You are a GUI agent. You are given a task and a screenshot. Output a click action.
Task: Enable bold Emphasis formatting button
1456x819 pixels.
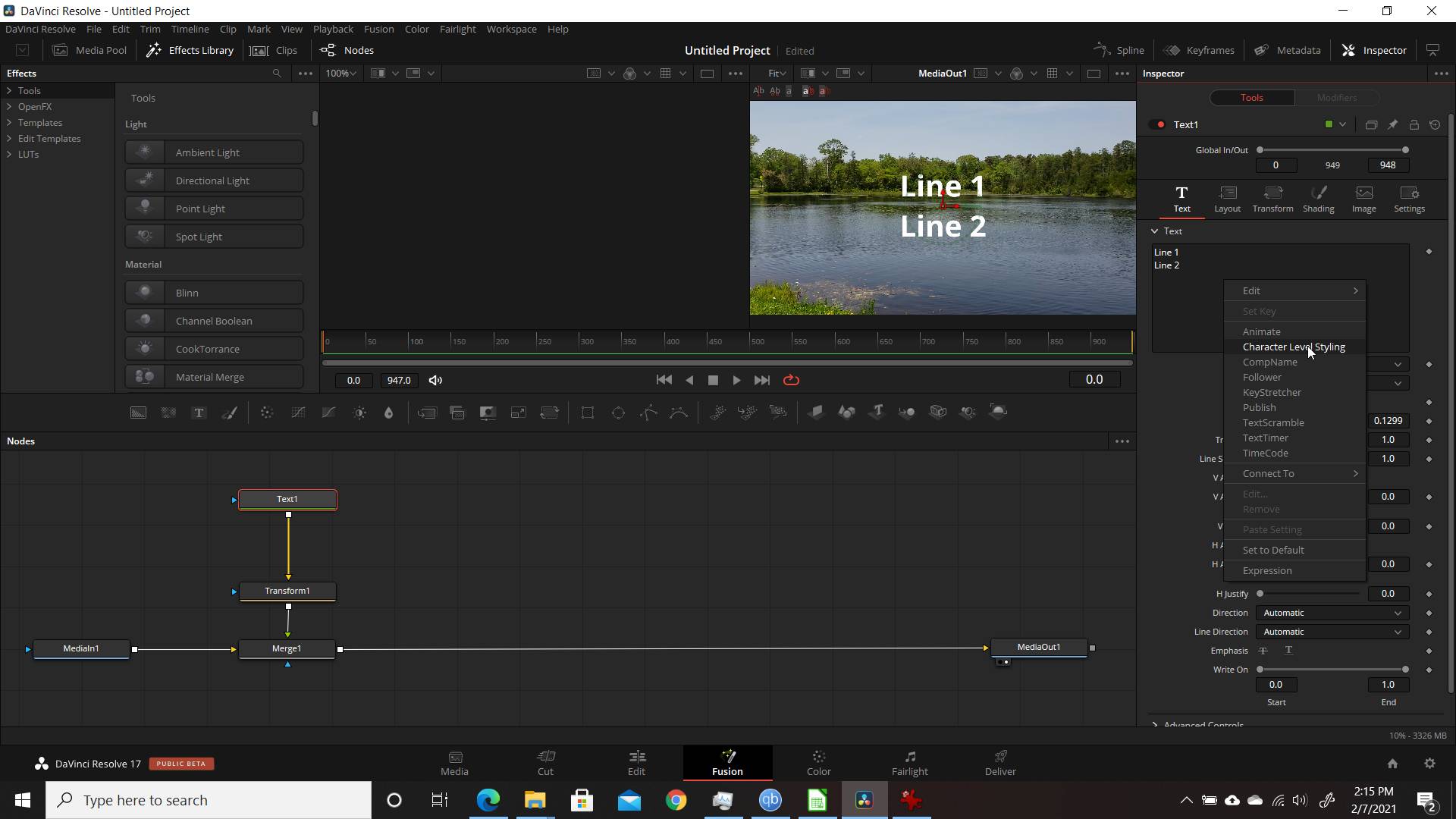(x=1289, y=650)
